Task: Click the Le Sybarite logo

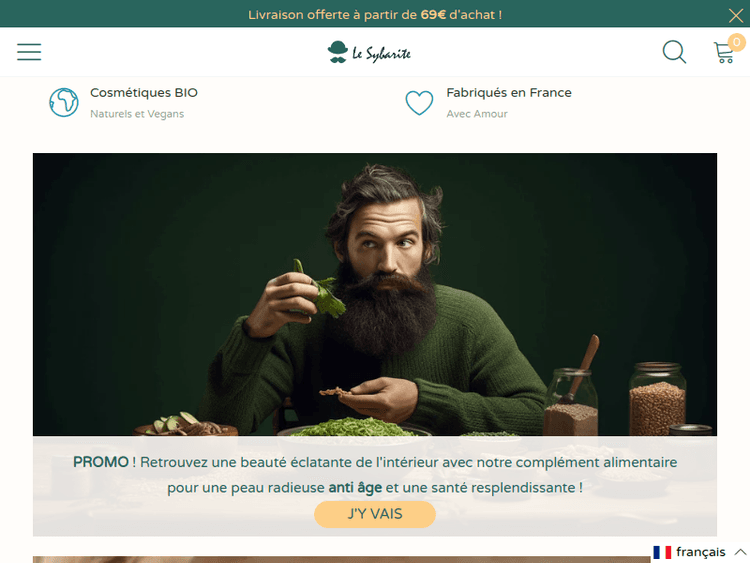Action: pos(369,52)
